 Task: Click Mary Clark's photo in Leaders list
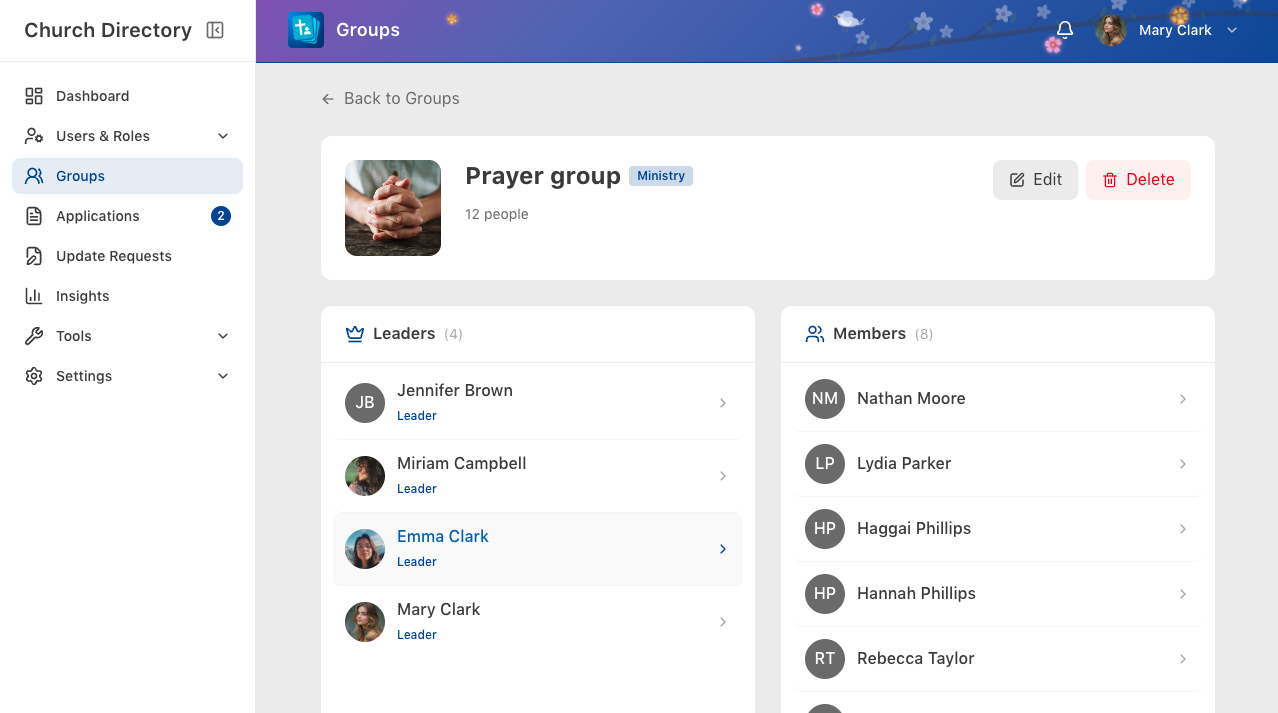365,622
